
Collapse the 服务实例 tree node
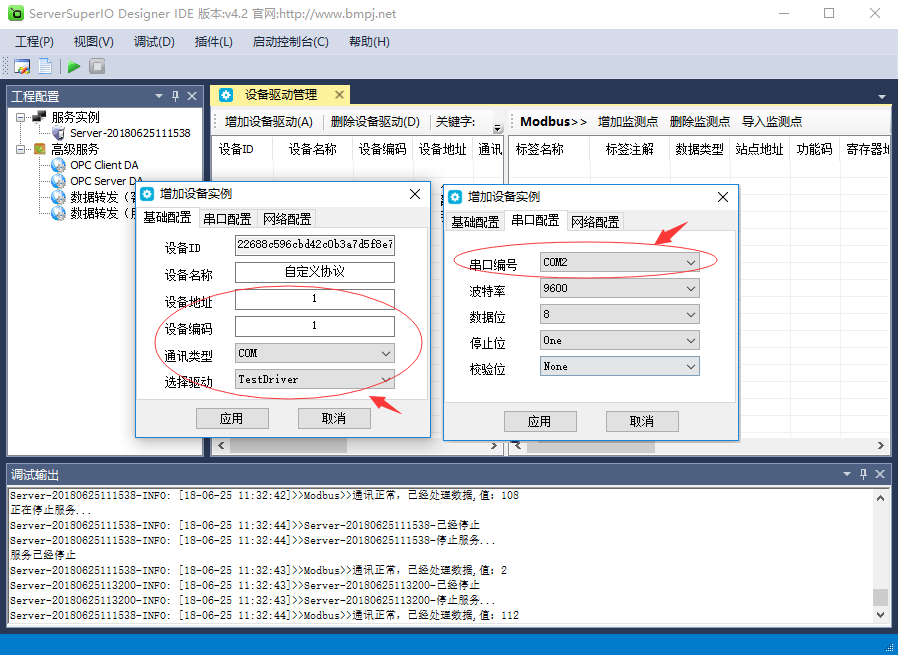[x=21, y=117]
